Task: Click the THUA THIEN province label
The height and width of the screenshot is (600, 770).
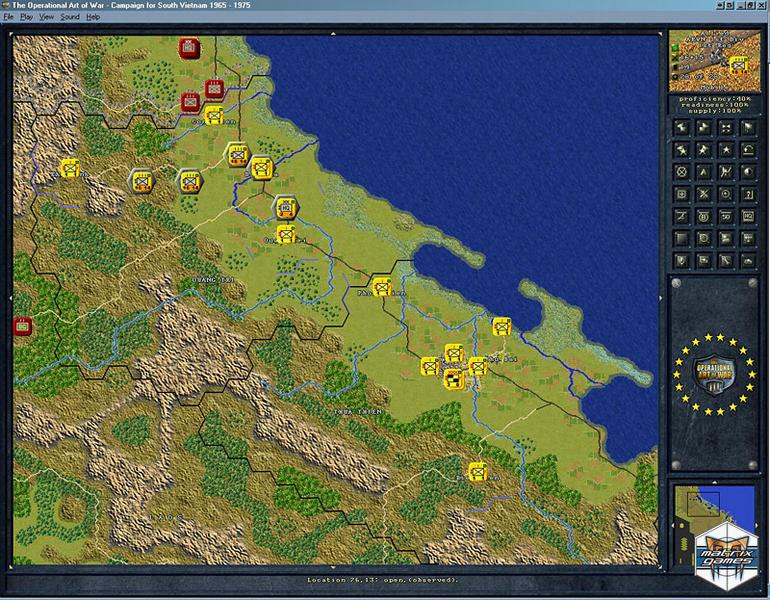Action: coord(358,411)
